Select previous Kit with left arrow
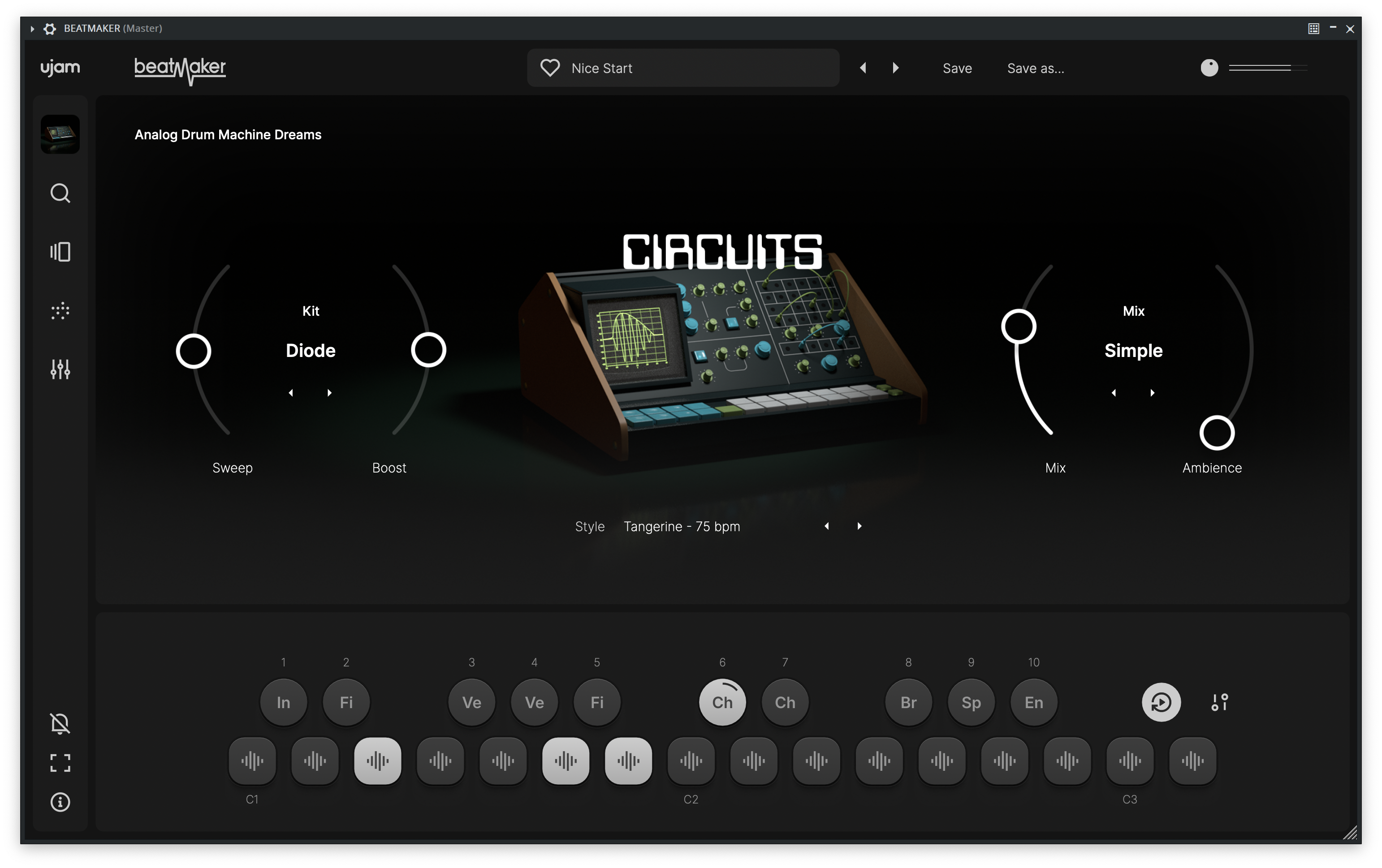The height and width of the screenshot is (868, 1382). 291,393
